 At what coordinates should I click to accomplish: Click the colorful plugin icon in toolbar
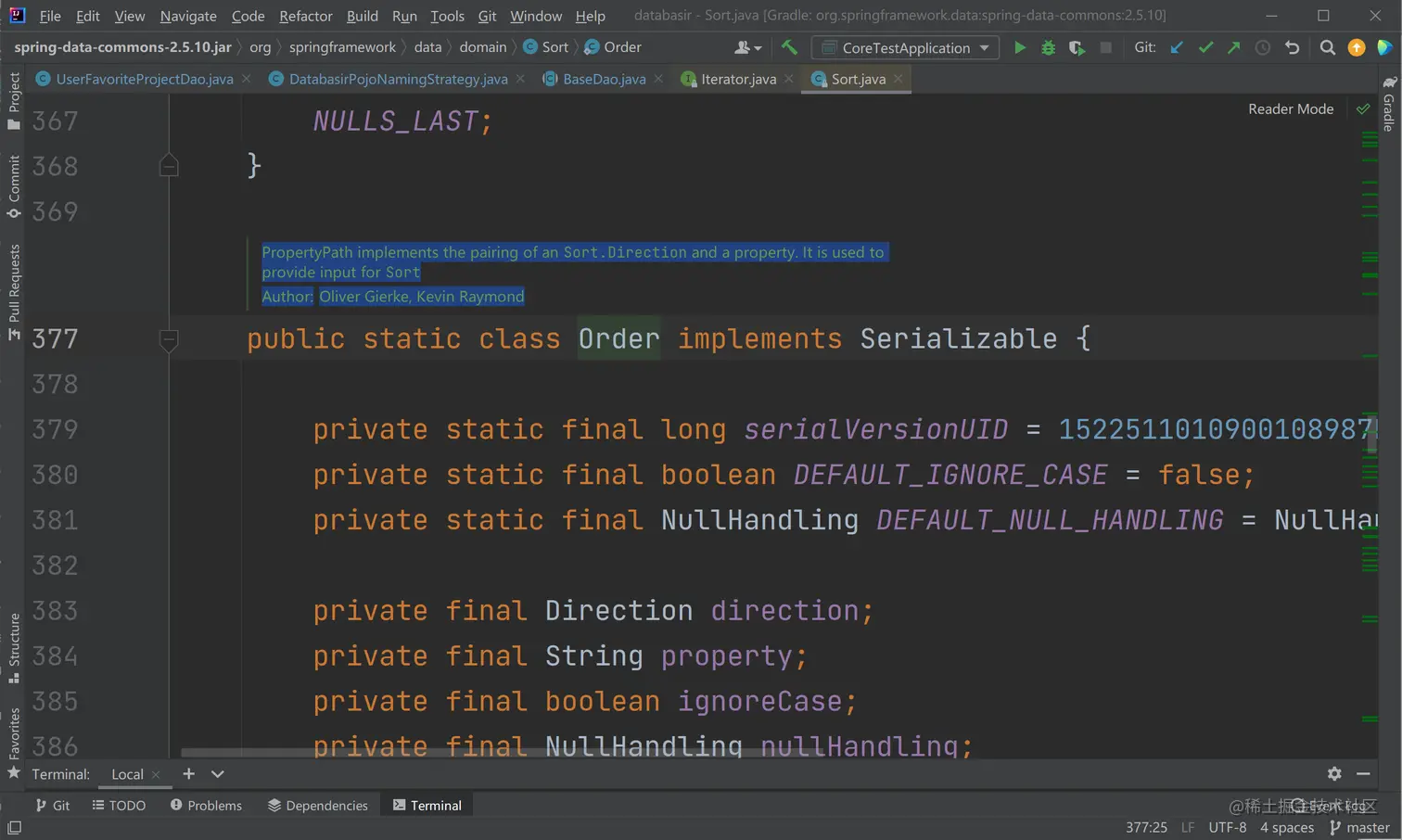pyautogui.click(x=1385, y=47)
